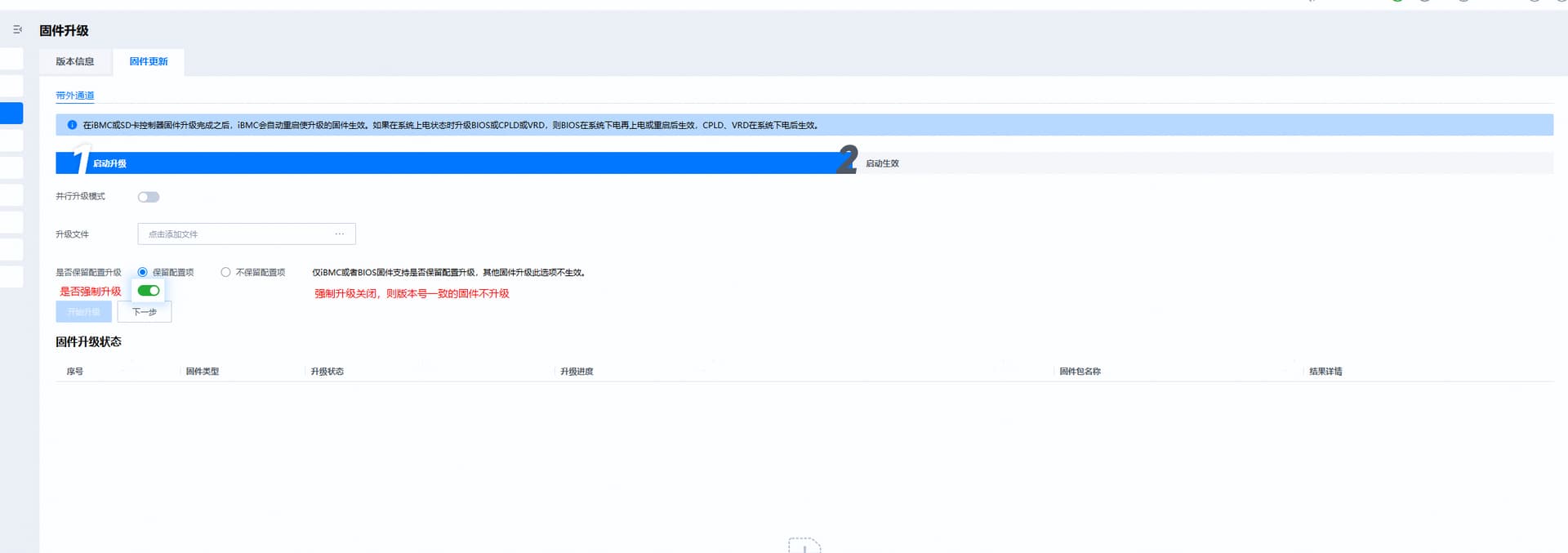Click the 序号 column header
Screen dimensions: 1568x553
click(75, 371)
